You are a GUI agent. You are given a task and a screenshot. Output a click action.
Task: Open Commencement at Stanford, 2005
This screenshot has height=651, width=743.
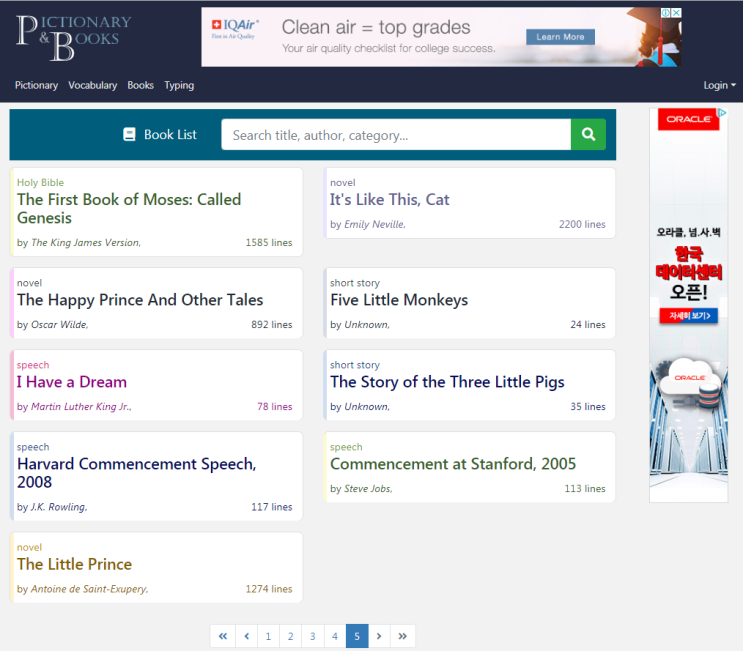453,464
